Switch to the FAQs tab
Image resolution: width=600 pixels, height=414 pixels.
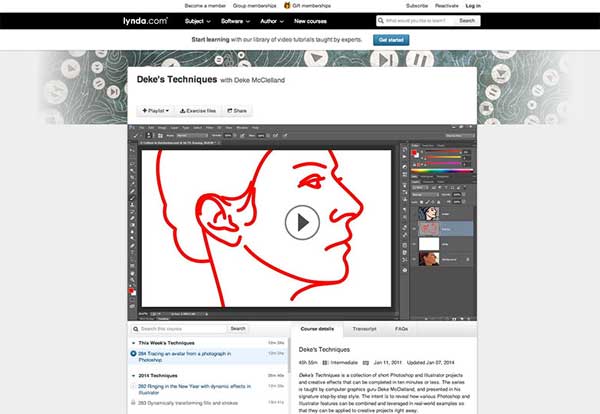(401, 329)
